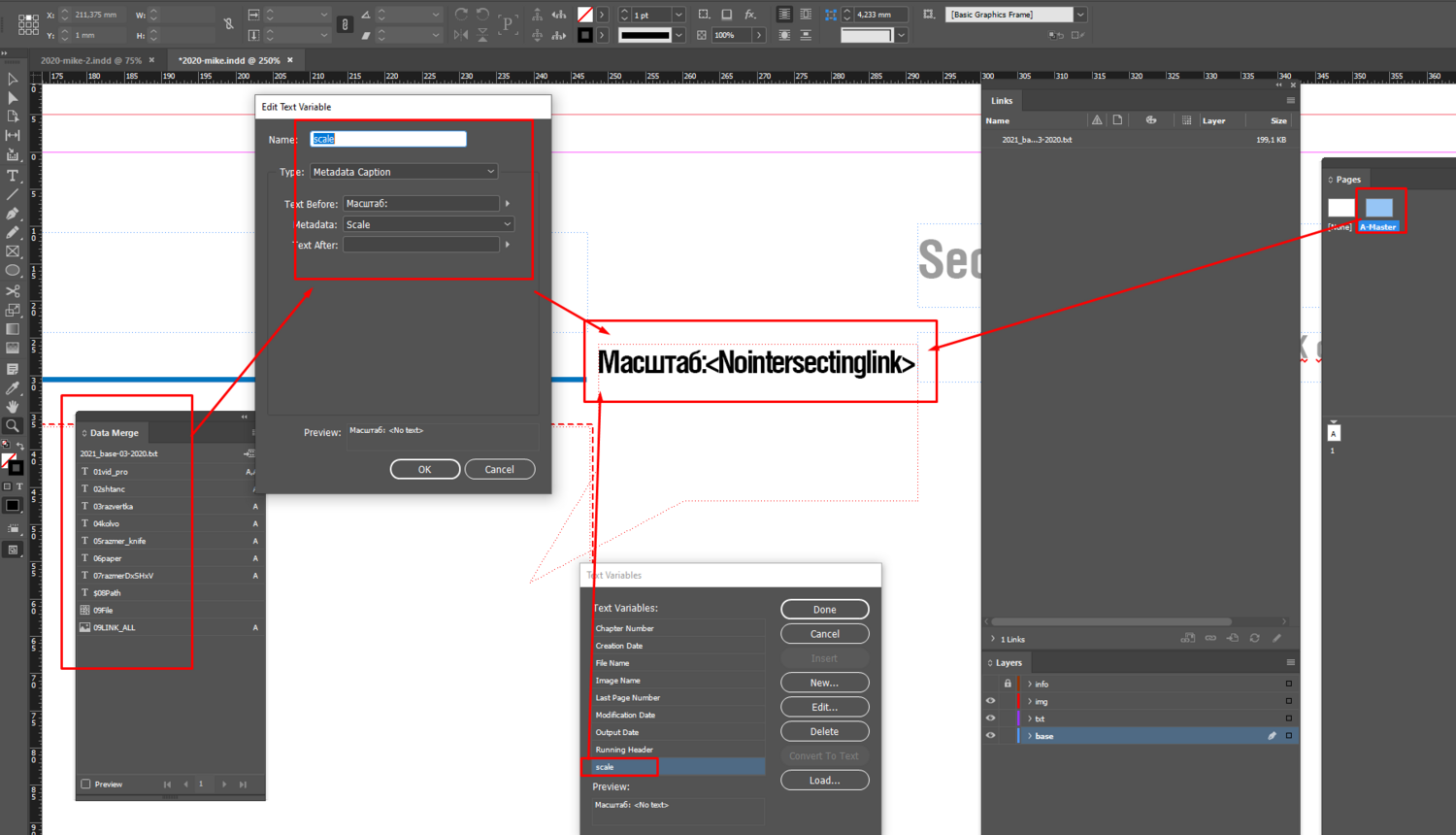Image resolution: width=1456 pixels, height=835 pixels.
Task: Open the Type dropdown showing Metadata Caption
Action: click(x=404, y=172)
